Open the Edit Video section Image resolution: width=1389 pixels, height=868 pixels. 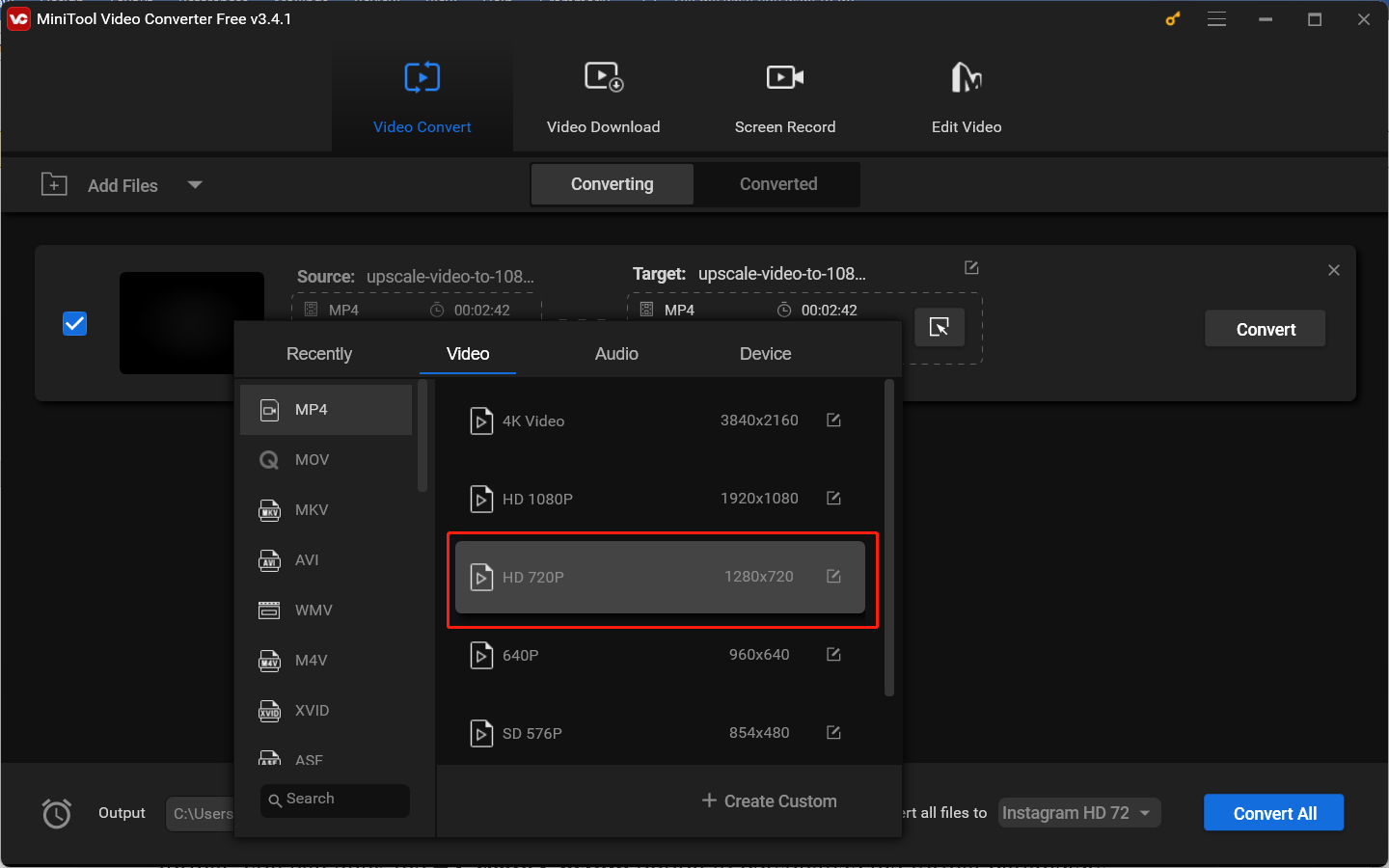click(x=967, y=97)
